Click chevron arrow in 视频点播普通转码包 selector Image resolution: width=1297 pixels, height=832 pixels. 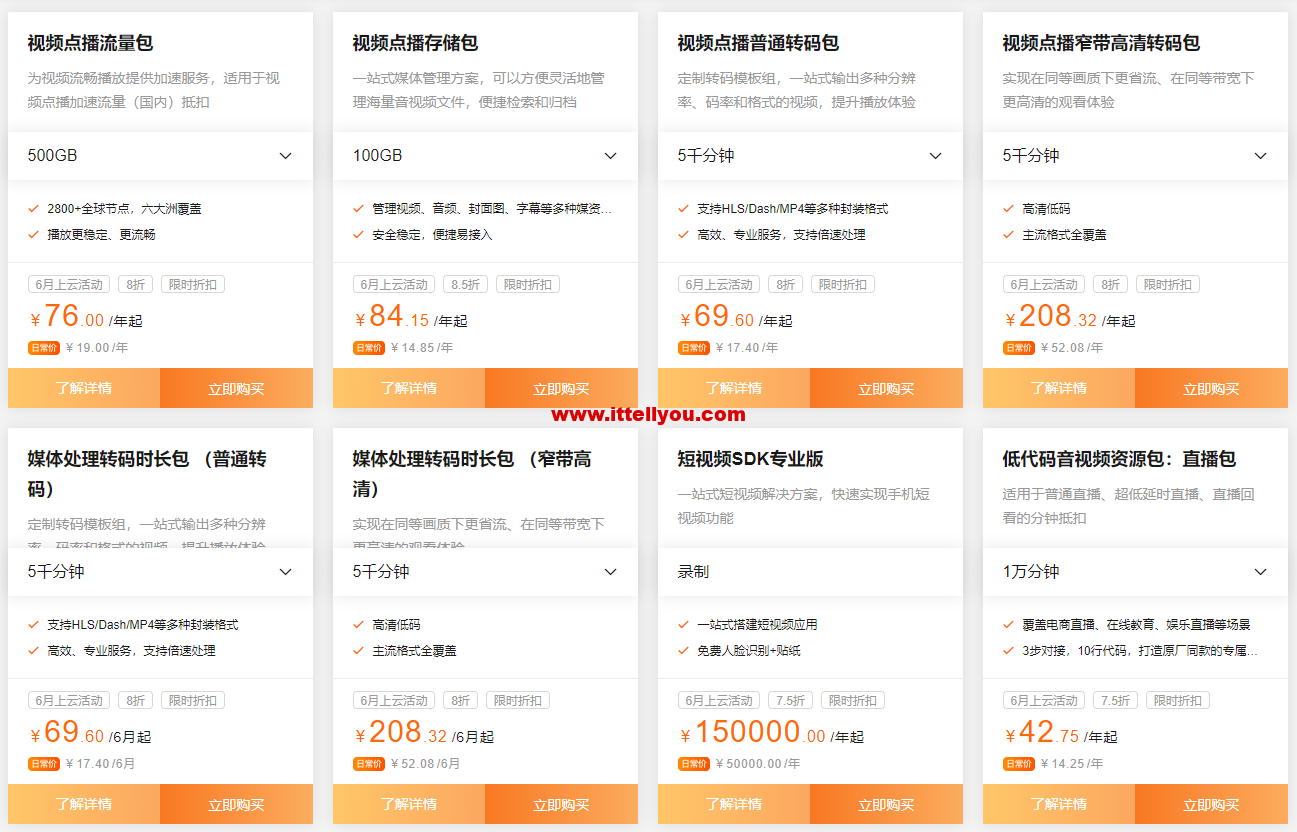tap(935, 156)
